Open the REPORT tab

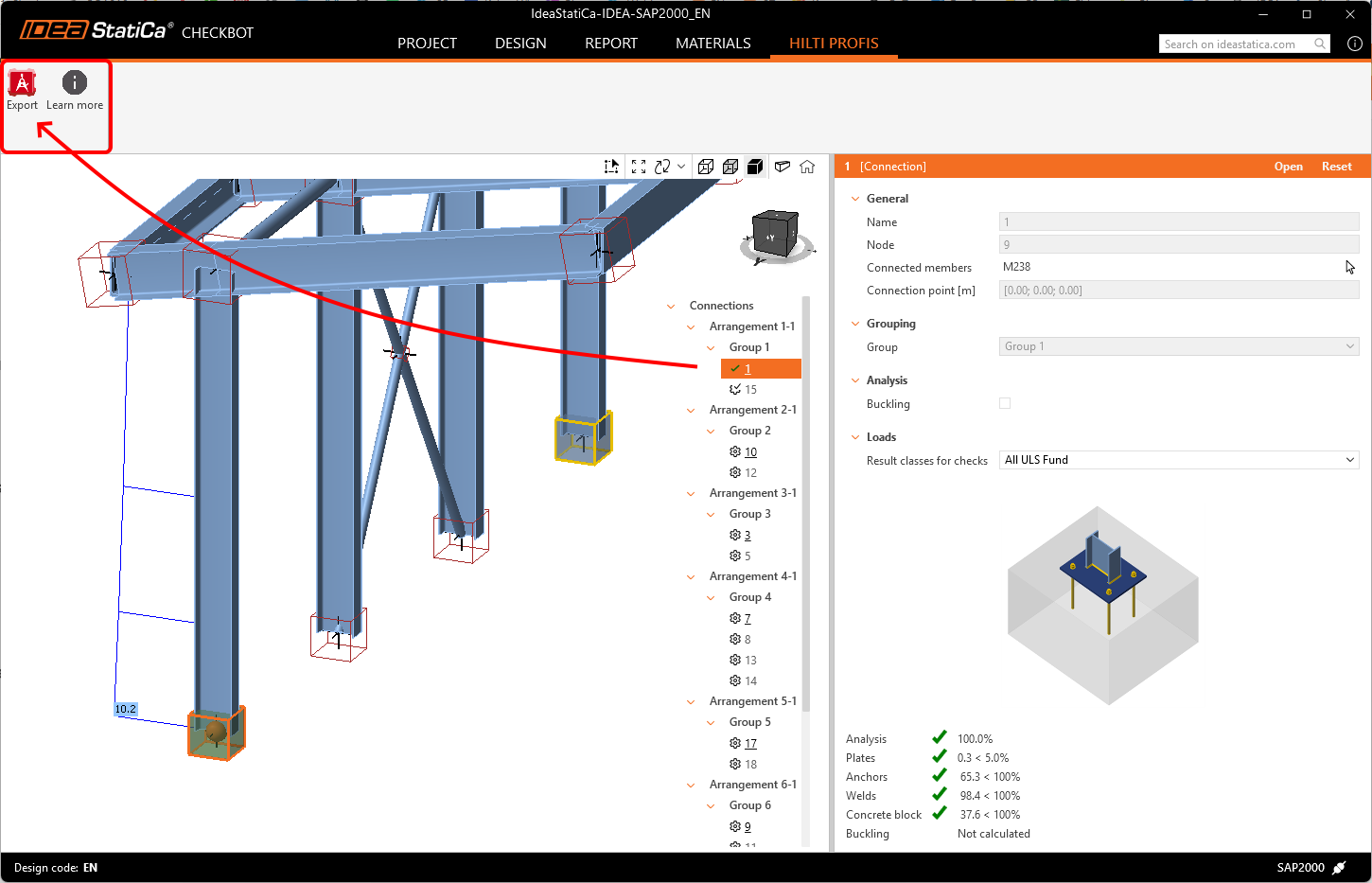(x=610, y=44)
